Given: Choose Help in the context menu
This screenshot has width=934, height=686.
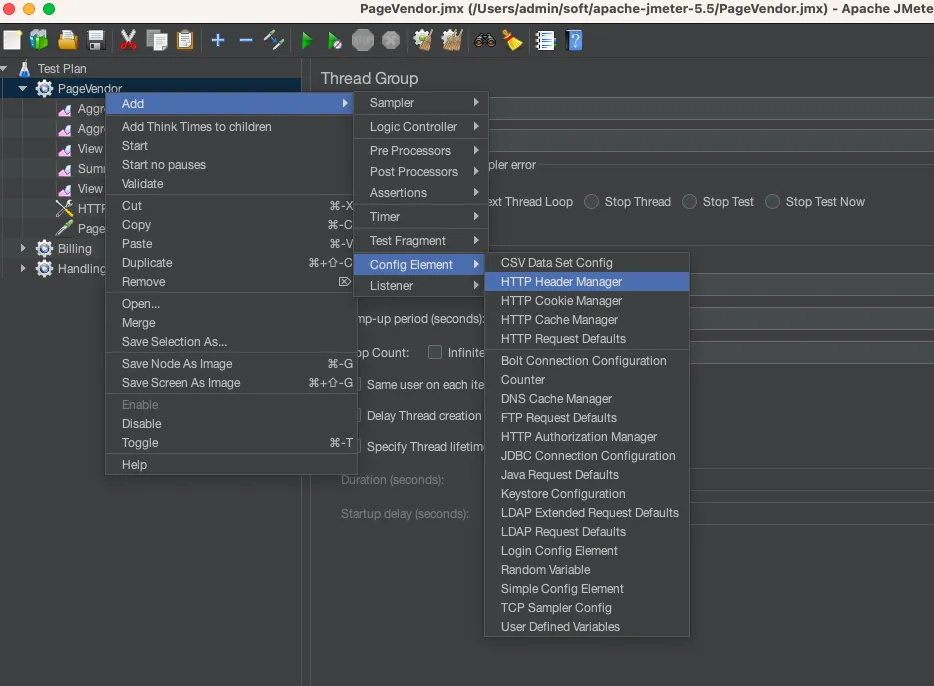Looking at the screenshot, I should (x=231, y=464).
